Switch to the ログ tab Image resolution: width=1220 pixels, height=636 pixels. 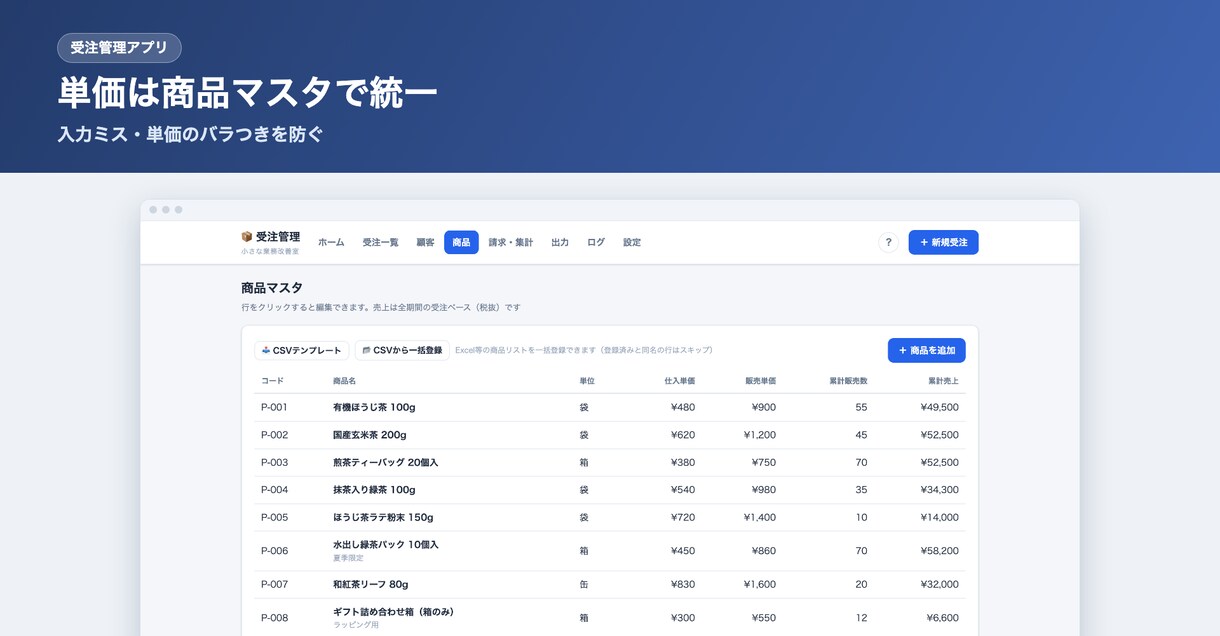pos(596,242)
